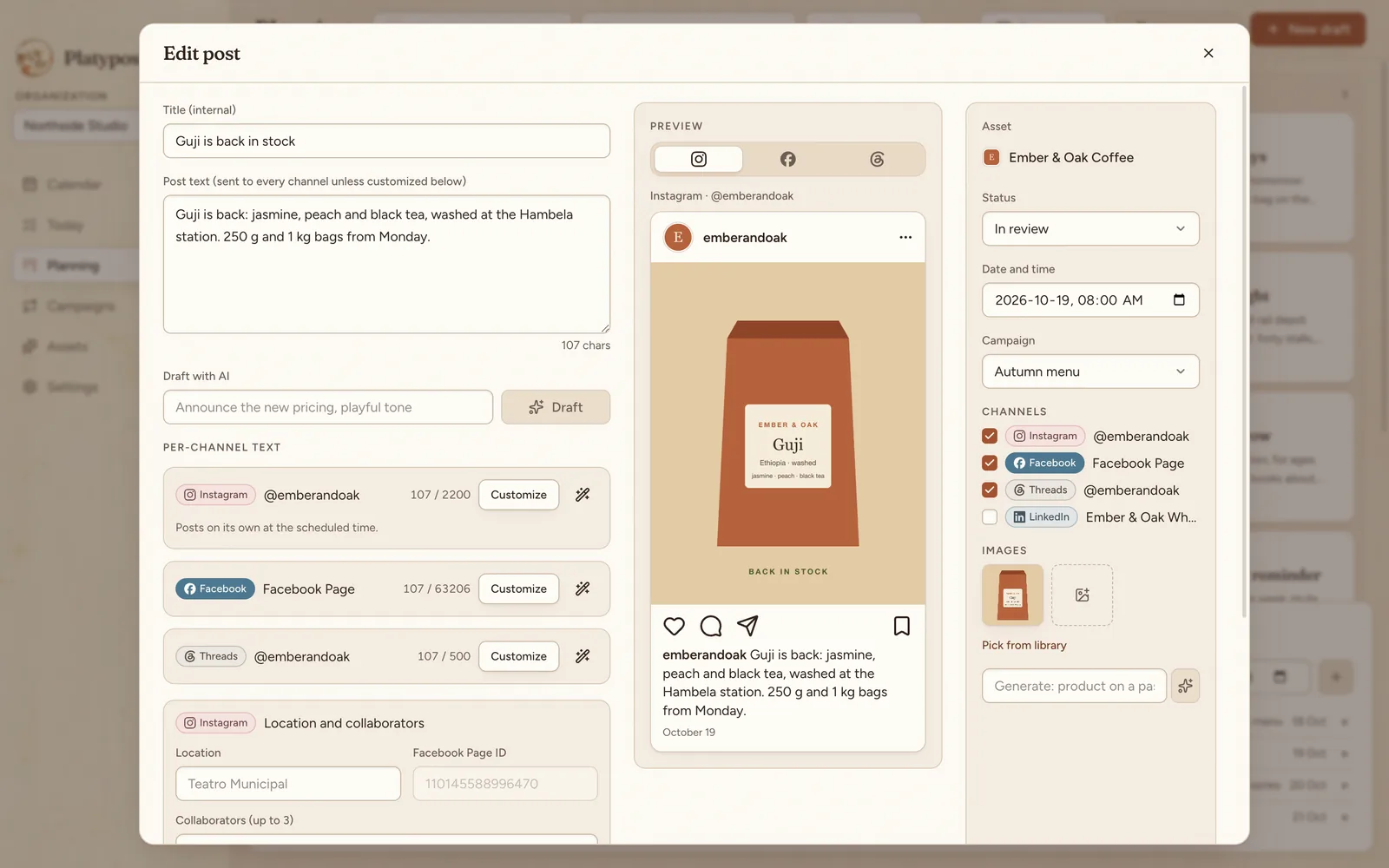Click the dialog's vertical scrollbar
This screenshot has width=1389, height=868.
point(1245,352)
